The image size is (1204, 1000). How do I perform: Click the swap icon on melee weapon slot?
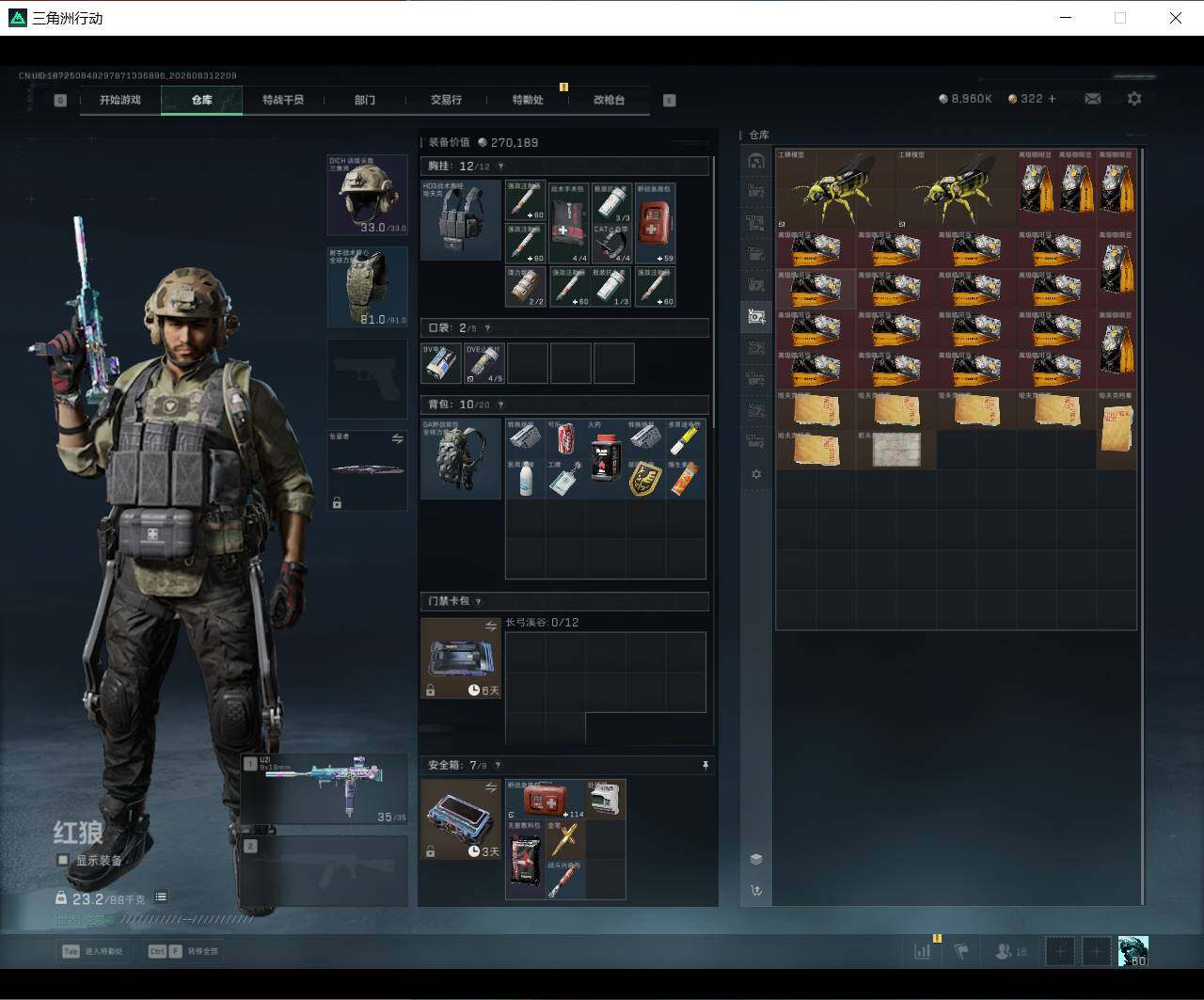coord(397,439)
